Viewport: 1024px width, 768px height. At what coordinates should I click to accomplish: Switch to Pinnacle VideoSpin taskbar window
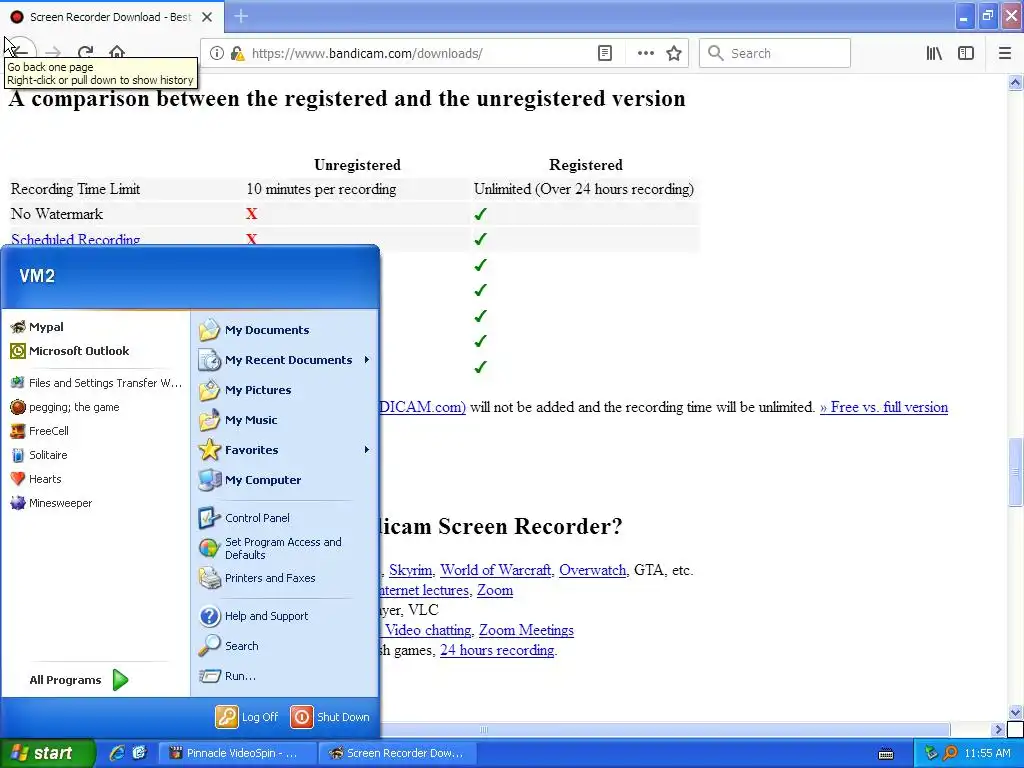point(238,753)
